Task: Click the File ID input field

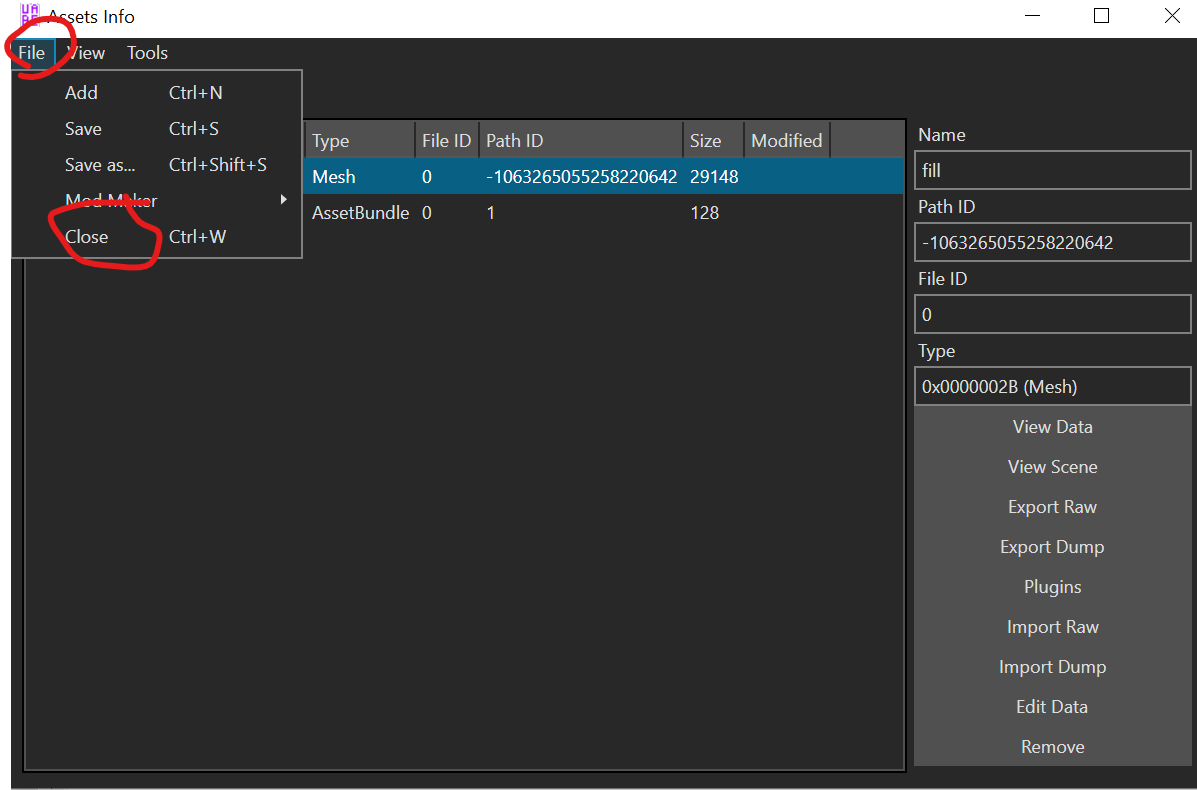Action: [1053, 314]
